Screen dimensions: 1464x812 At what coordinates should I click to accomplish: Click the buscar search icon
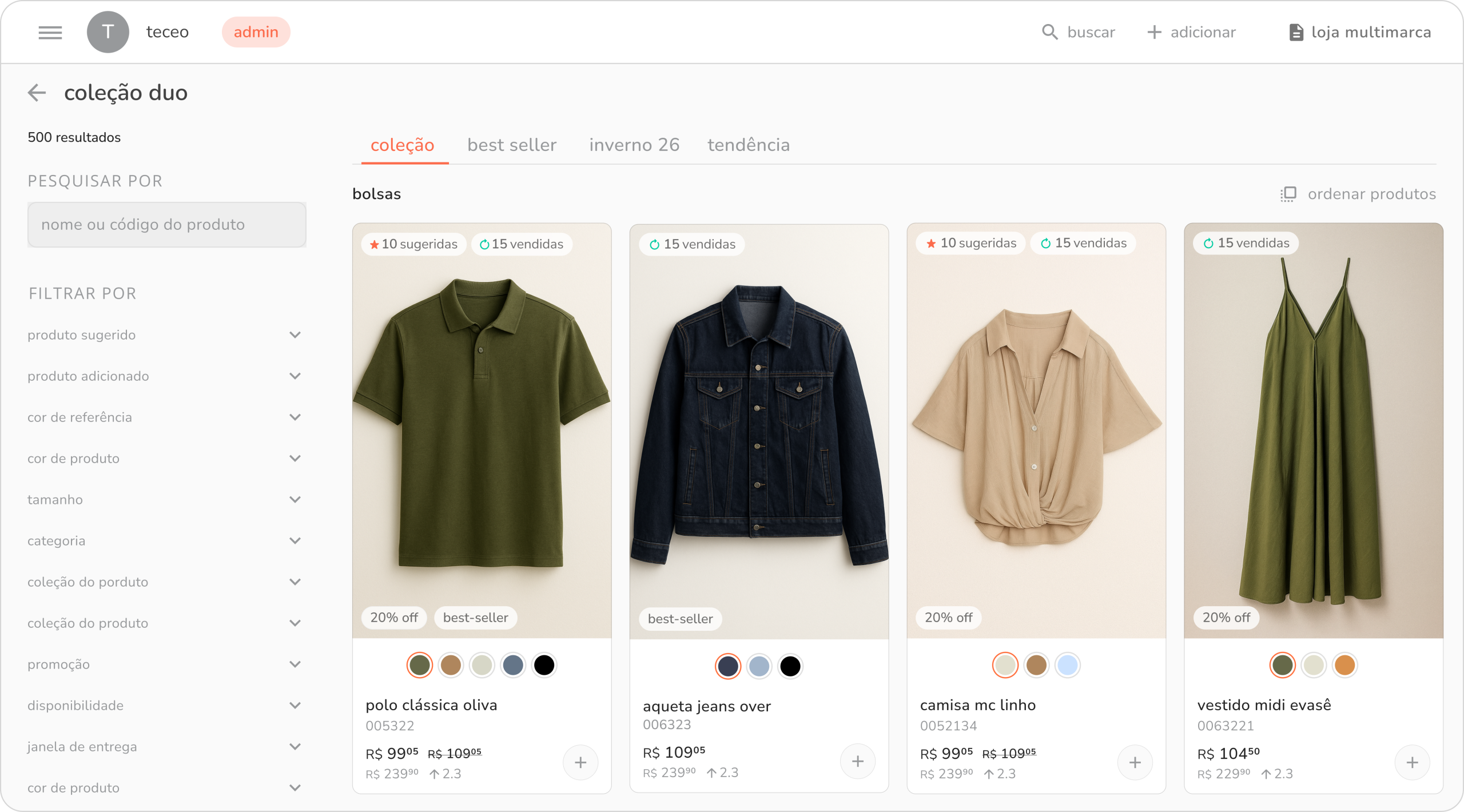[x=1049, y=32]
